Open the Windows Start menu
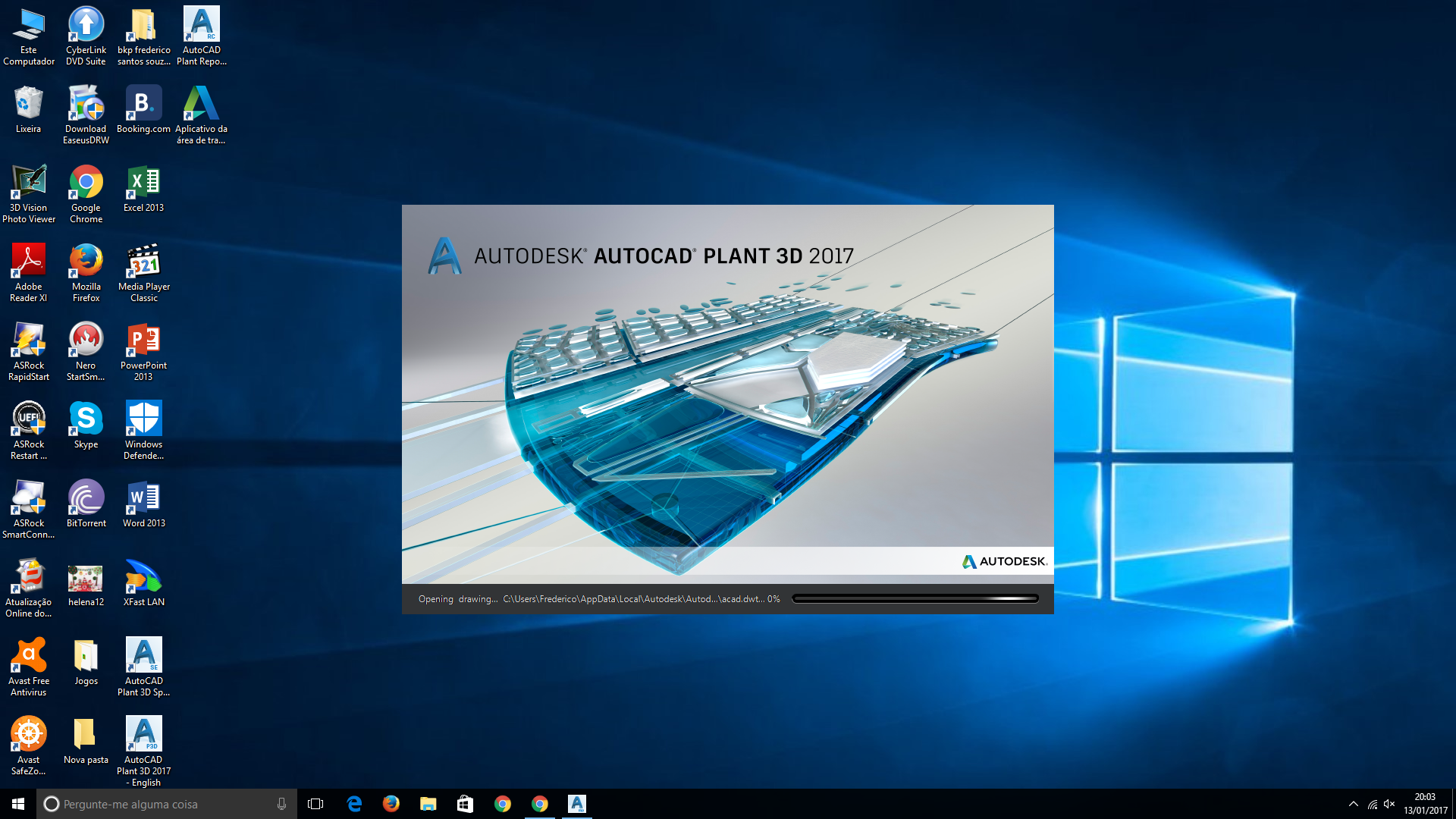This screenshot has height=819, width=1456. pyautogui.click(x=18, y=804)
